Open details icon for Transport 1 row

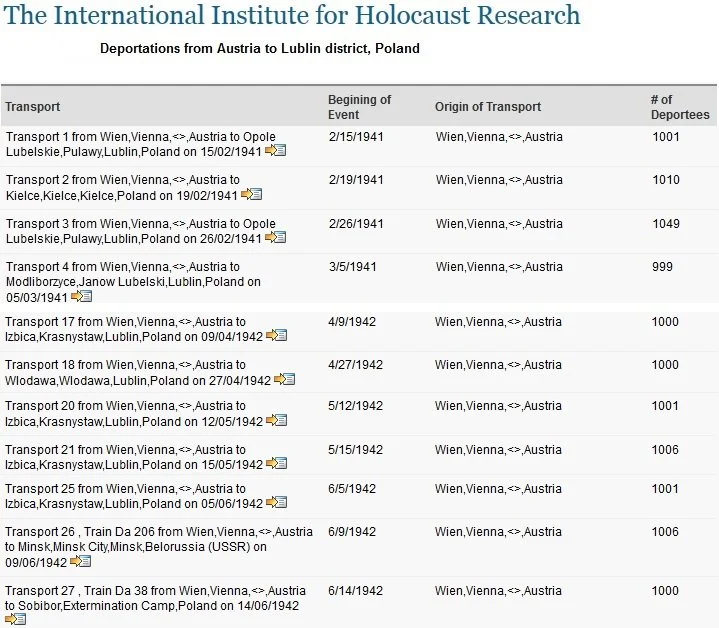[276, 150]
